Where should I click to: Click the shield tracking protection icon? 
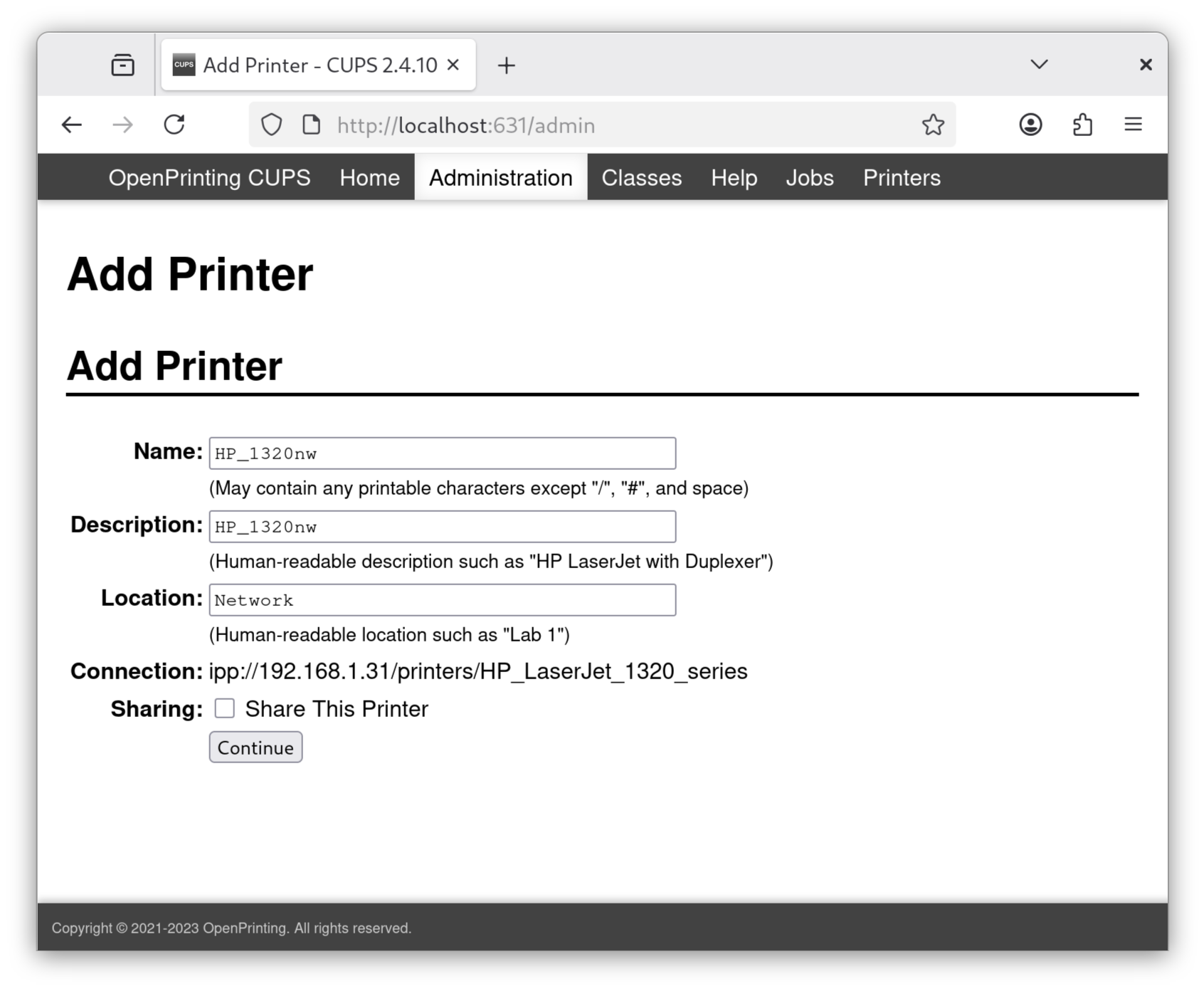[271, 125]
